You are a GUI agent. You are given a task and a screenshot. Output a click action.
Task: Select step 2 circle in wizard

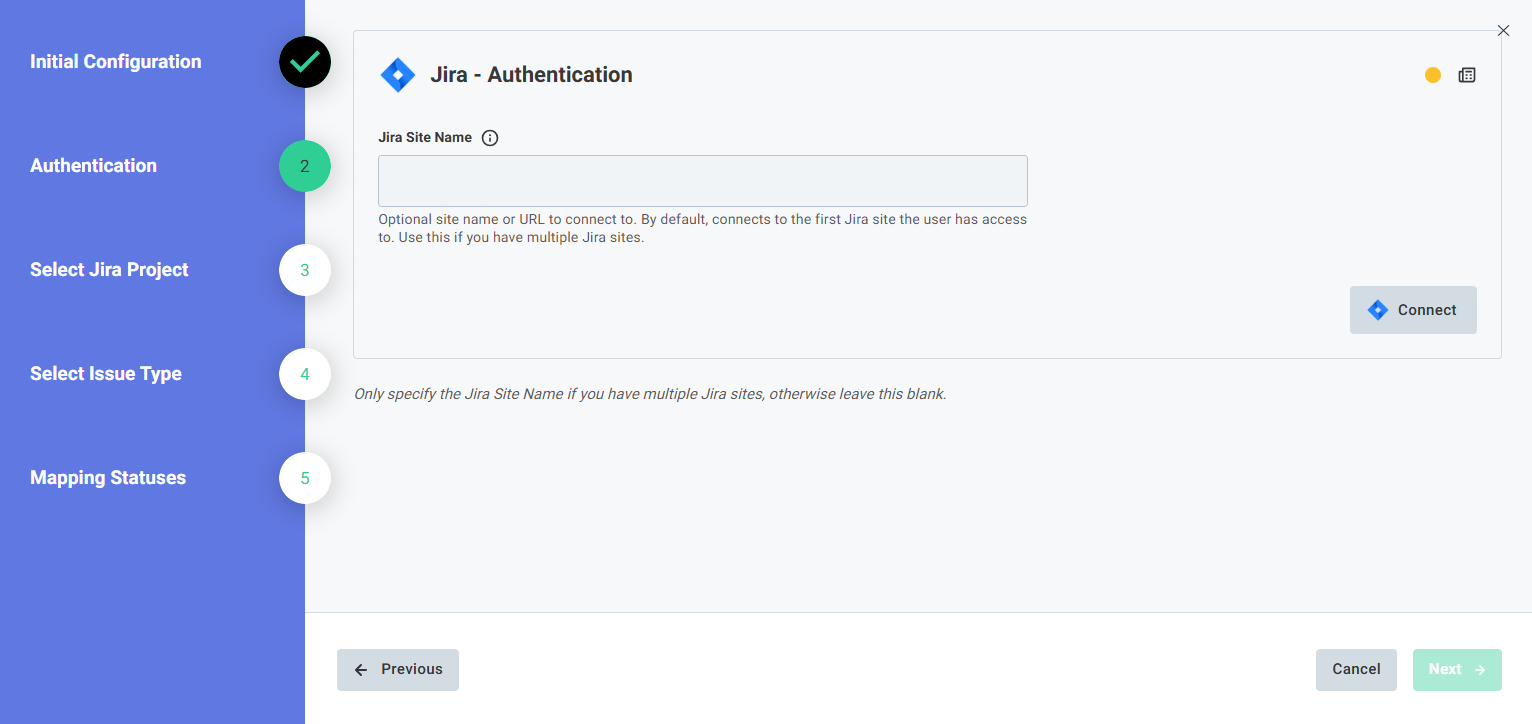click(305, 166)
